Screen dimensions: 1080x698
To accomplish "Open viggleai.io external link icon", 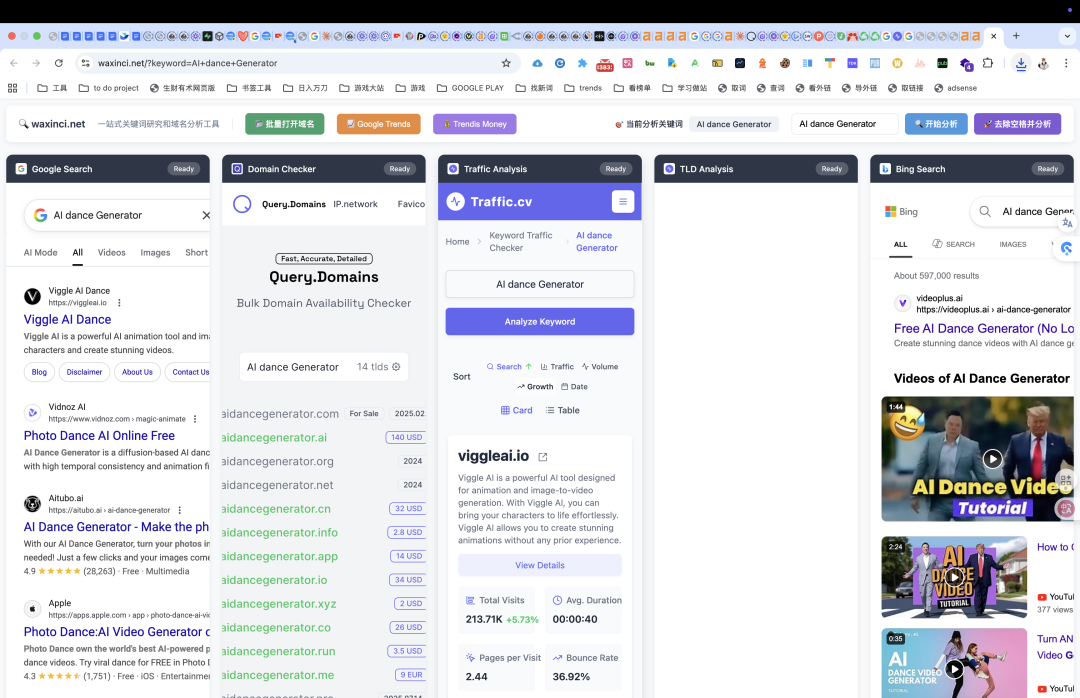I will pyautogui.click(x=543, y=457).
